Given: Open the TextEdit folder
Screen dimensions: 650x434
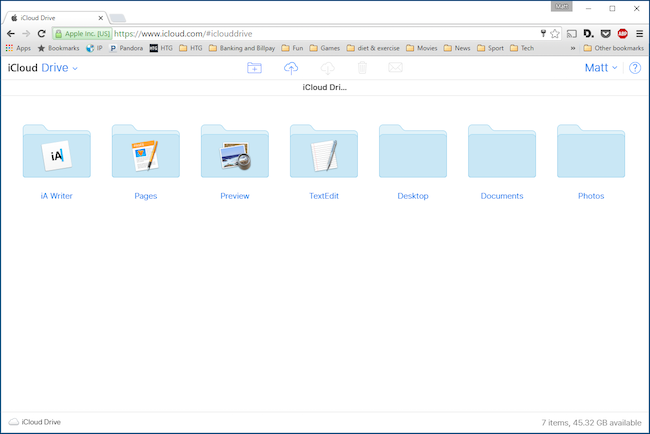Looking at the screenshot, I should pos(324,151).
